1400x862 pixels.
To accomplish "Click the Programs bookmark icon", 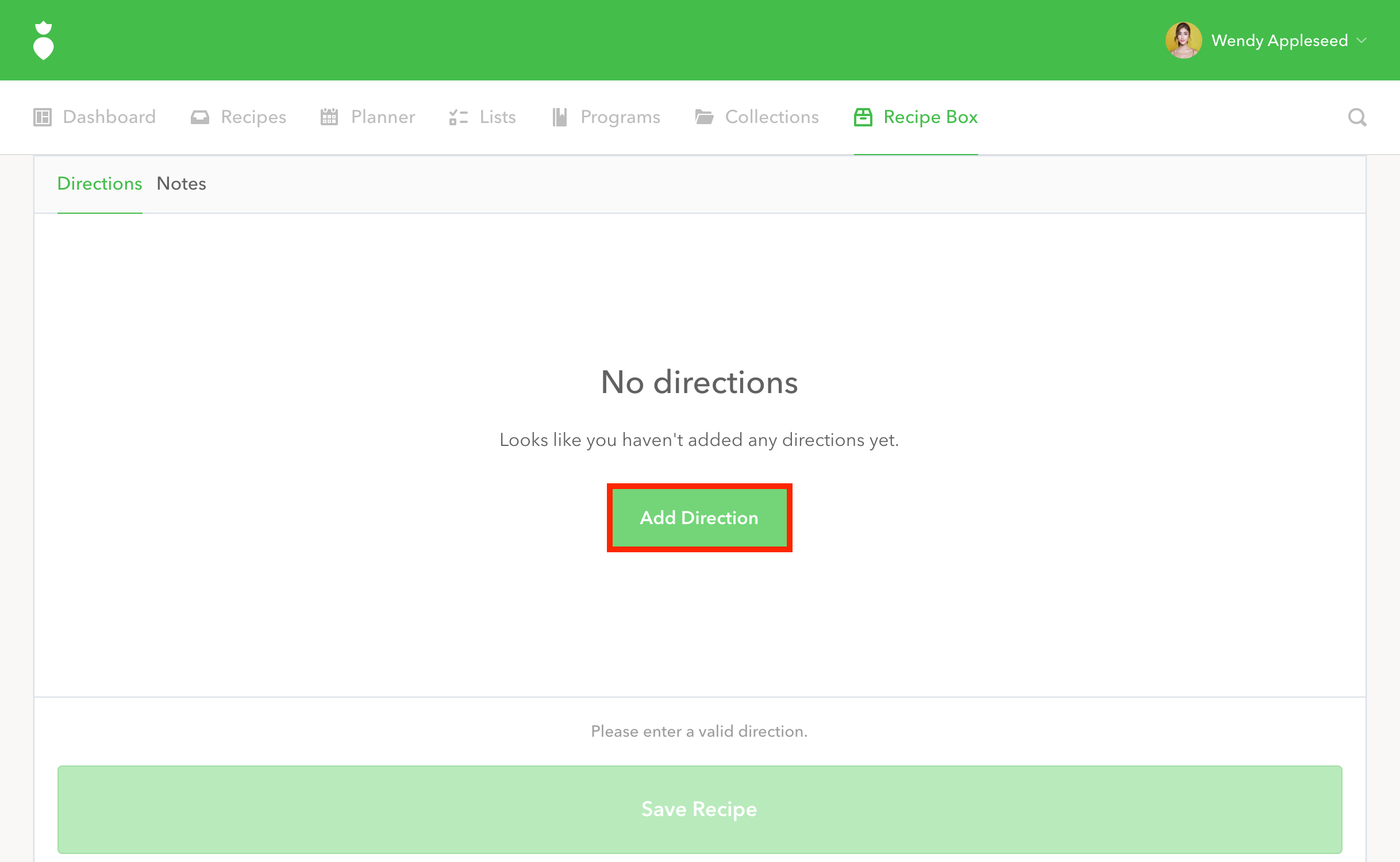I will coord(560,117).
